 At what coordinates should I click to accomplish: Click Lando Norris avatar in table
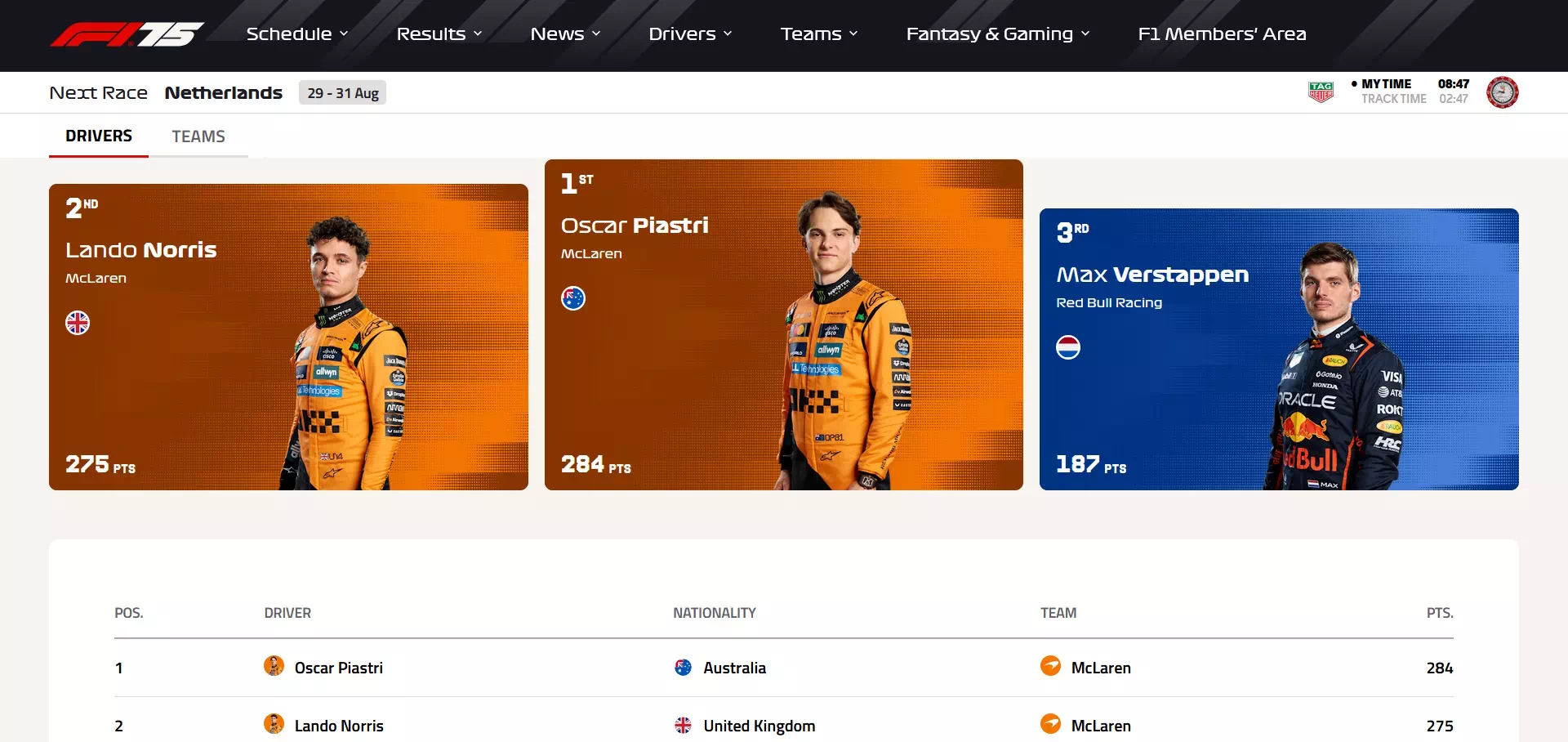[x=274, y=724]
